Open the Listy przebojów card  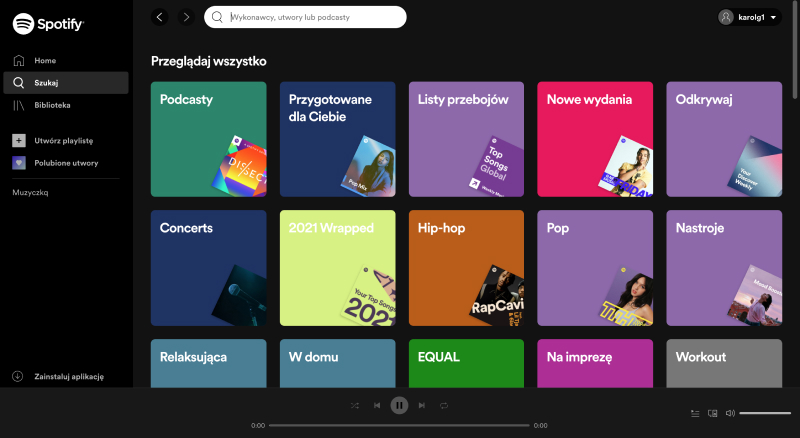click(x=466, y=139)
